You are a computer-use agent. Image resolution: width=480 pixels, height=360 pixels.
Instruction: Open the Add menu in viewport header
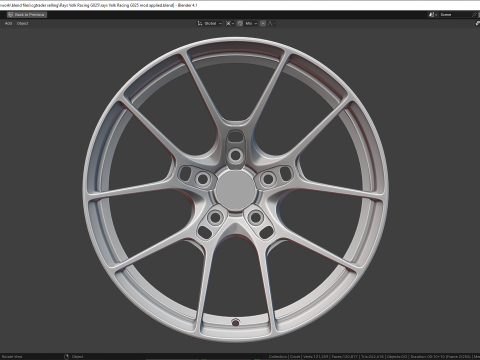click(8, 23)
